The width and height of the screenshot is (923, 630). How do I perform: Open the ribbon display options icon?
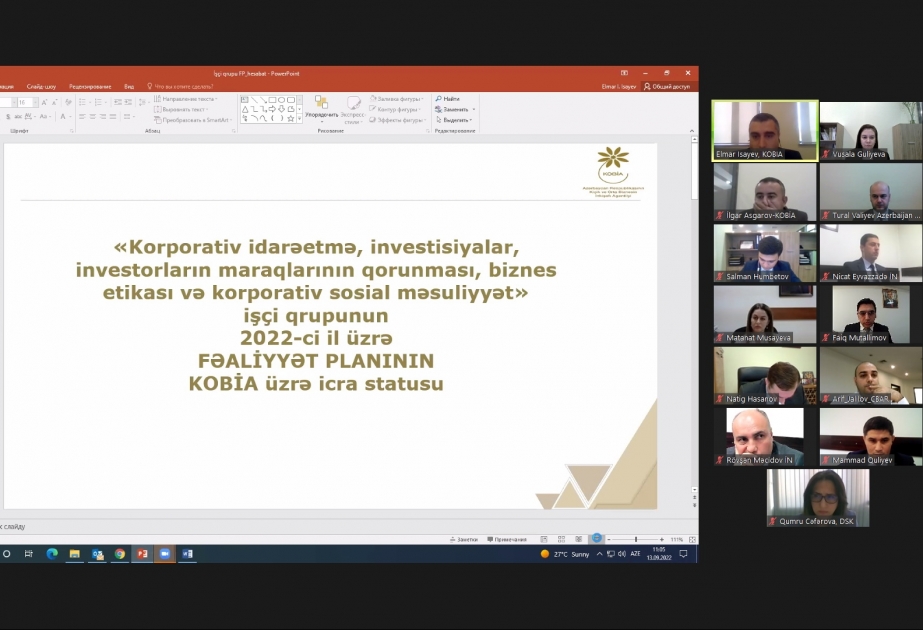pyautogui.click(x=624, y=73)
